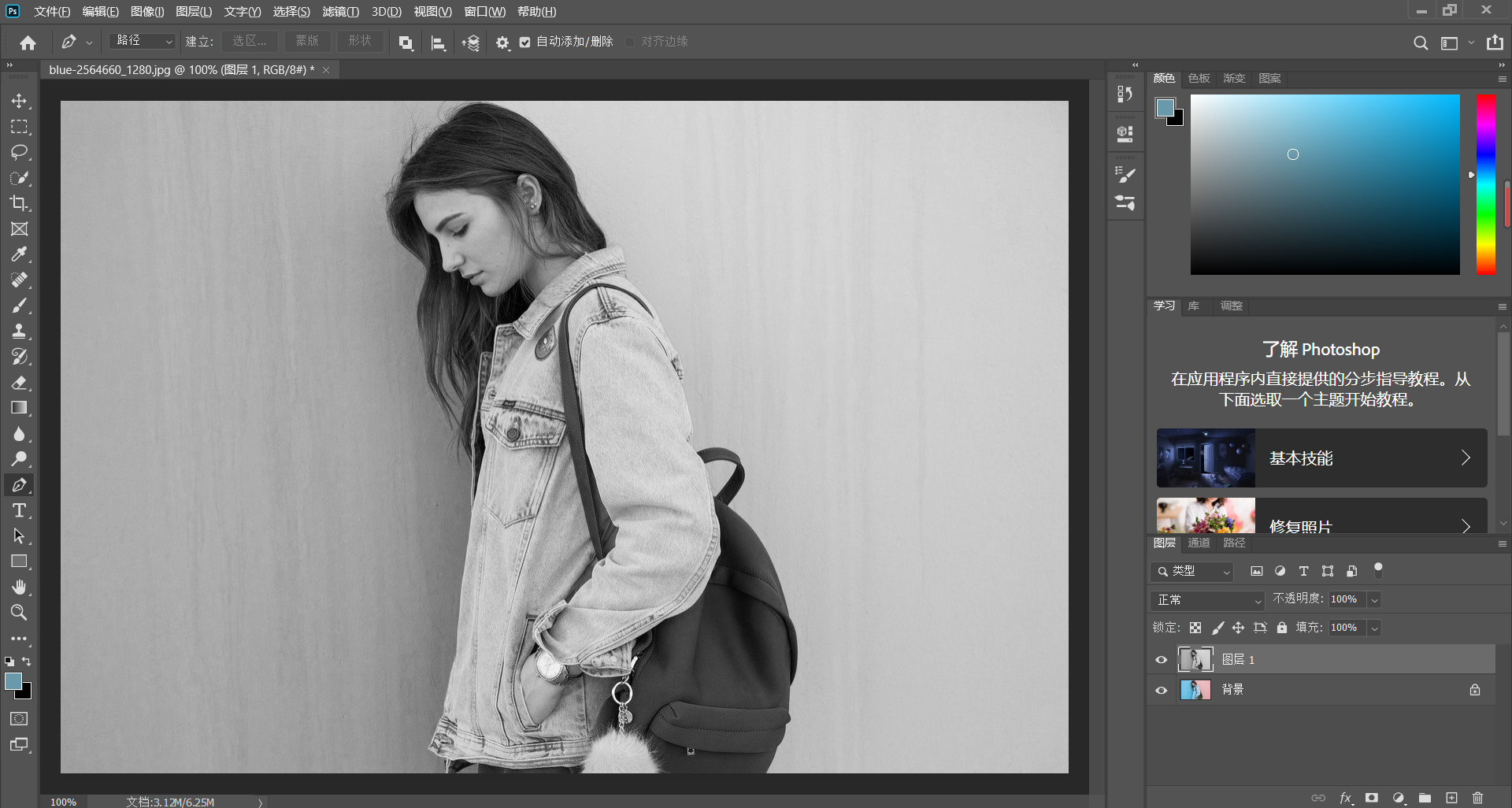Toggle visibility of the 背景 layer
The width and height of the screenshot is (1512, 808).
pyautogui.click(x=1161, y=690)
